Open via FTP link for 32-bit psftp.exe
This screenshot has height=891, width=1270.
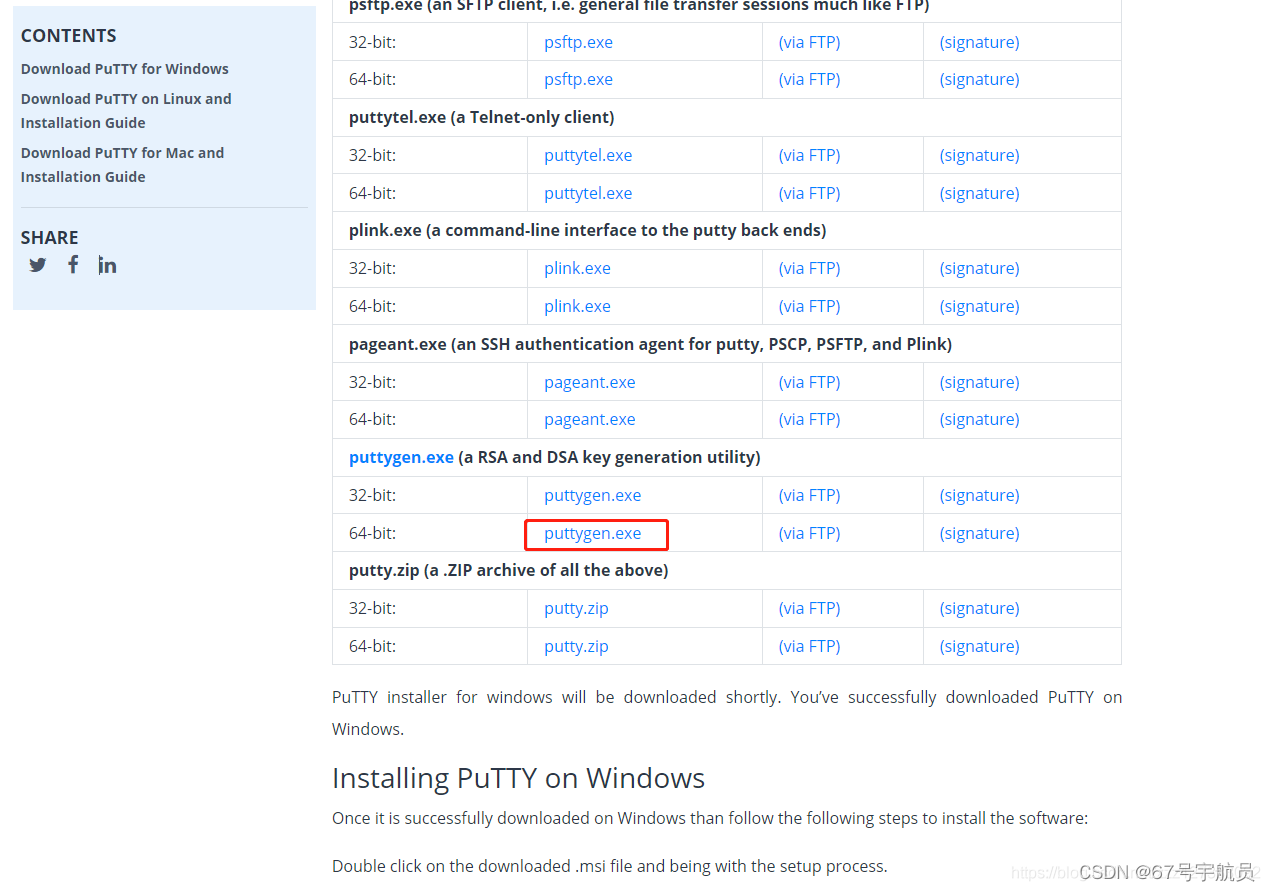click(x=809, y=42)
